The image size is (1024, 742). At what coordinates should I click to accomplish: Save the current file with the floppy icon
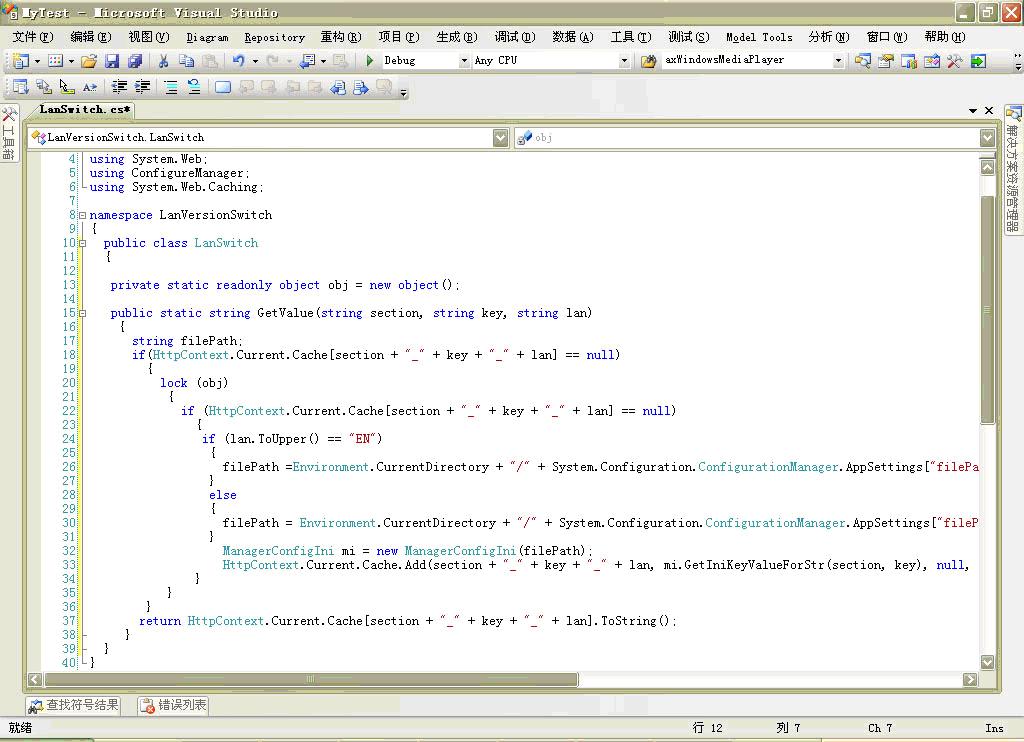(112, 61)
